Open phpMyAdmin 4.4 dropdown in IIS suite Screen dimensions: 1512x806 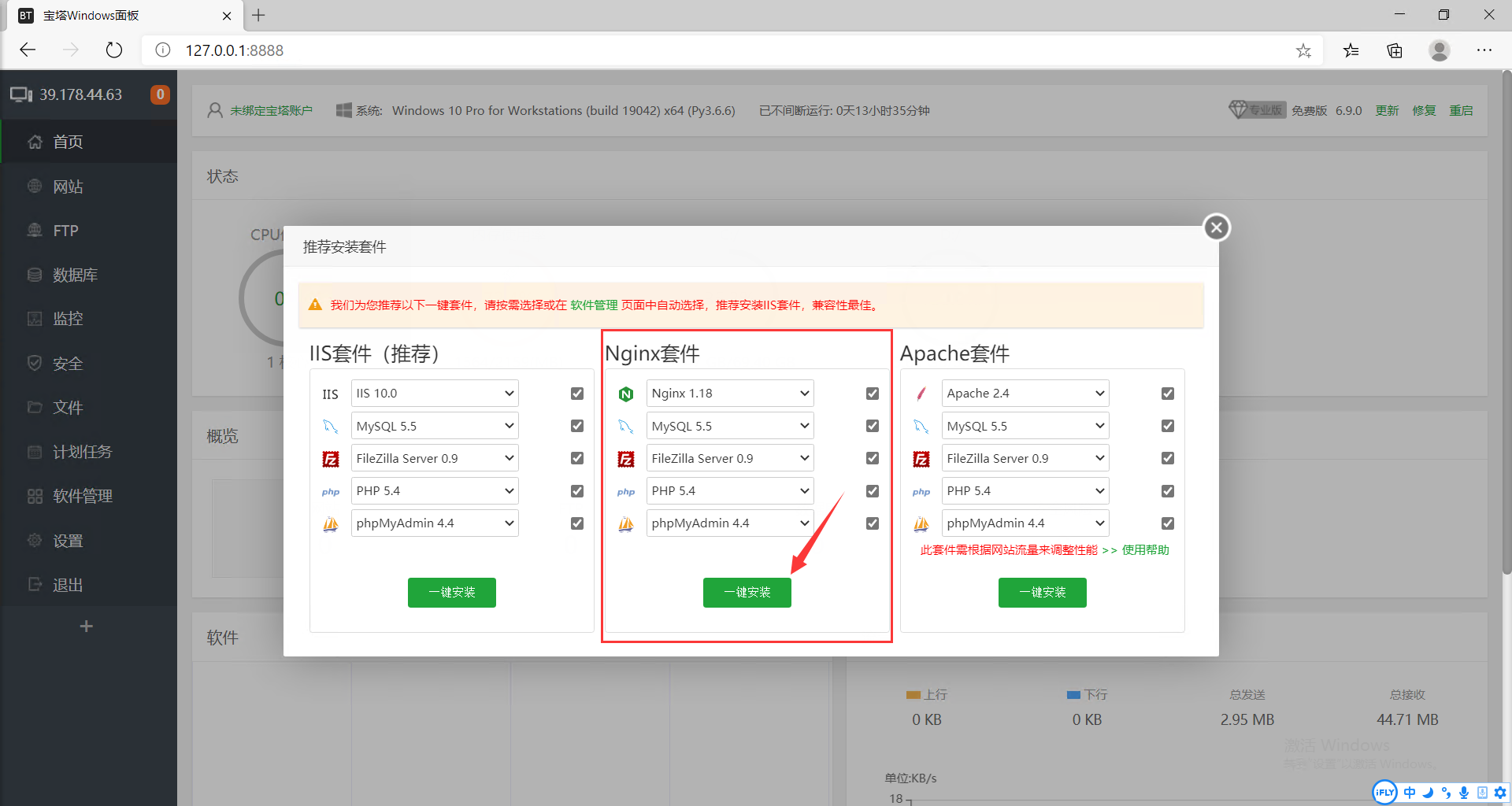click(435, 523)
